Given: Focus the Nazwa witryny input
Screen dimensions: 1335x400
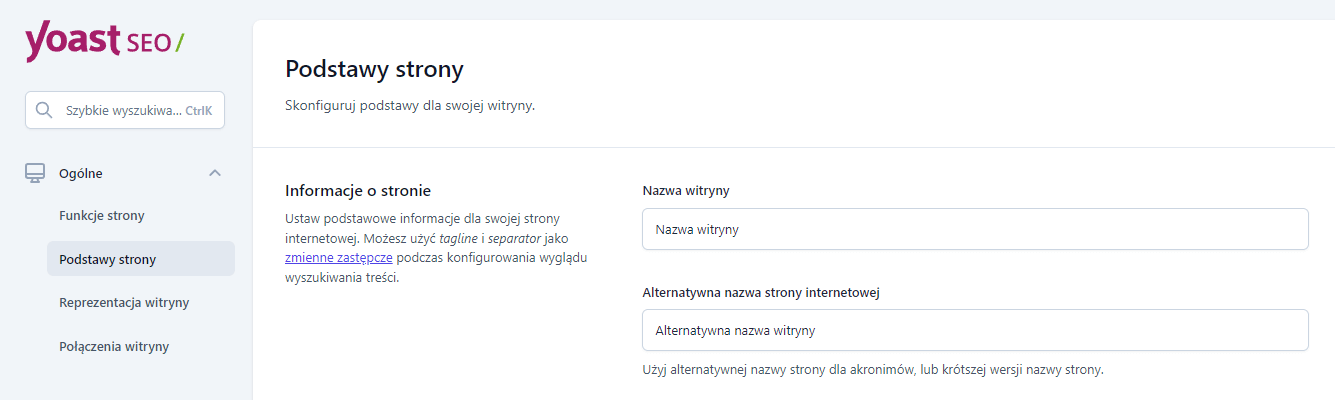Looking at the screenshot, I should (975, 229).
